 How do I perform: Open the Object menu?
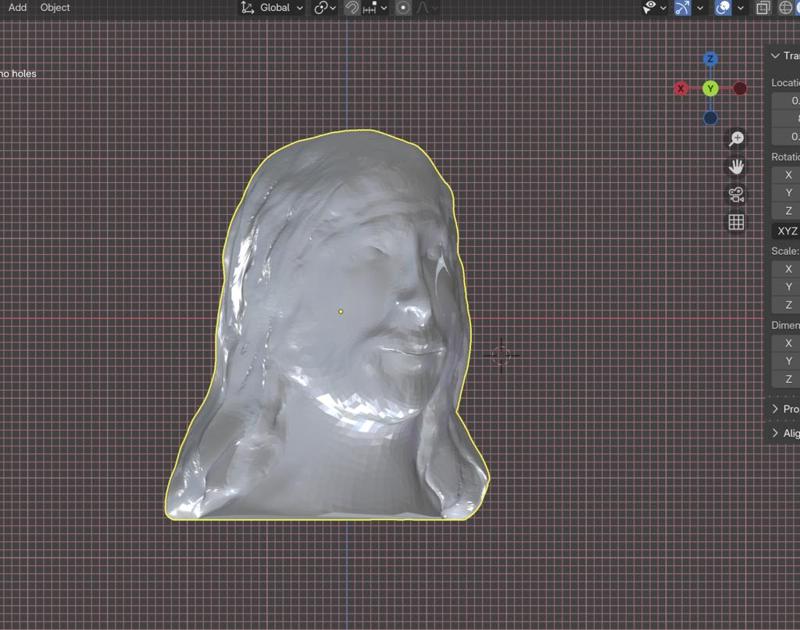tap(55, 8)
